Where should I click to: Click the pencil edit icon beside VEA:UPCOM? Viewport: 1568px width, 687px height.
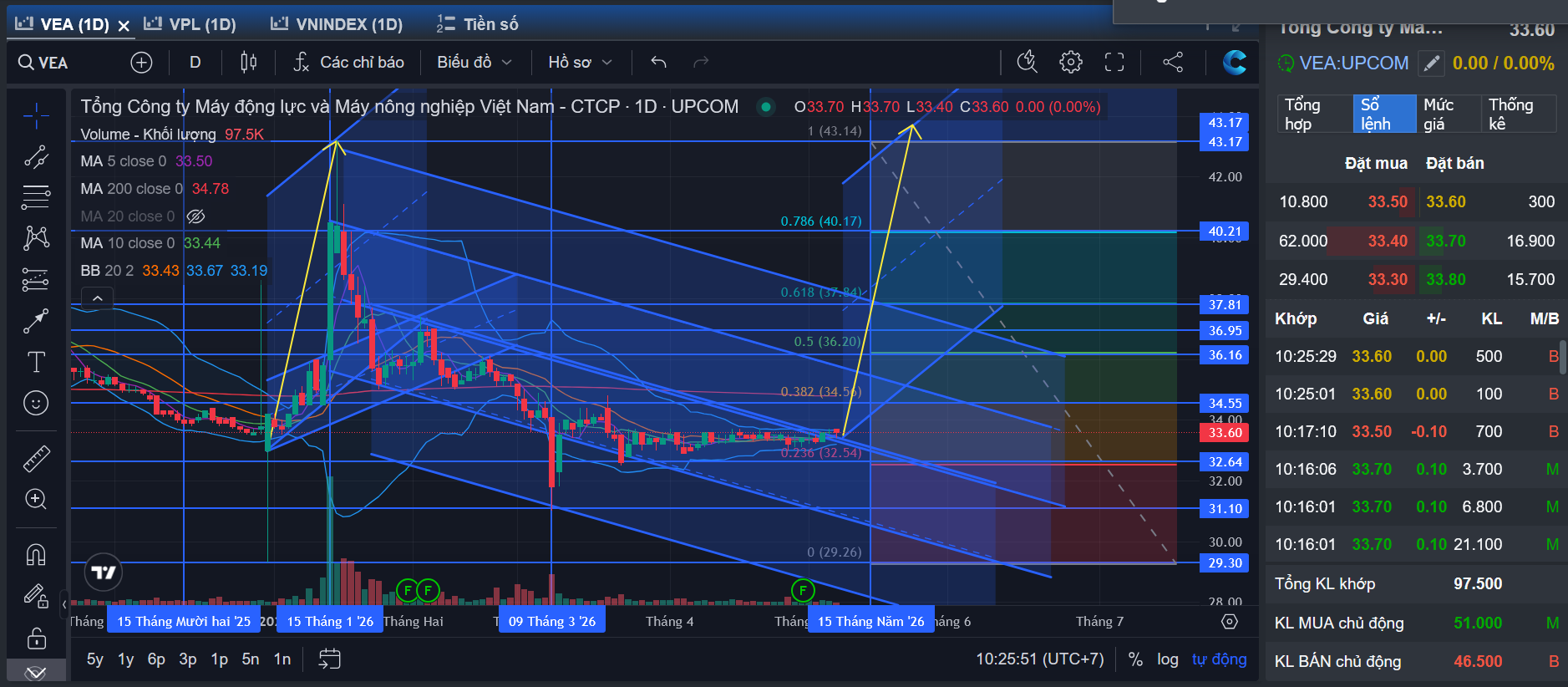pos(1431,63)
